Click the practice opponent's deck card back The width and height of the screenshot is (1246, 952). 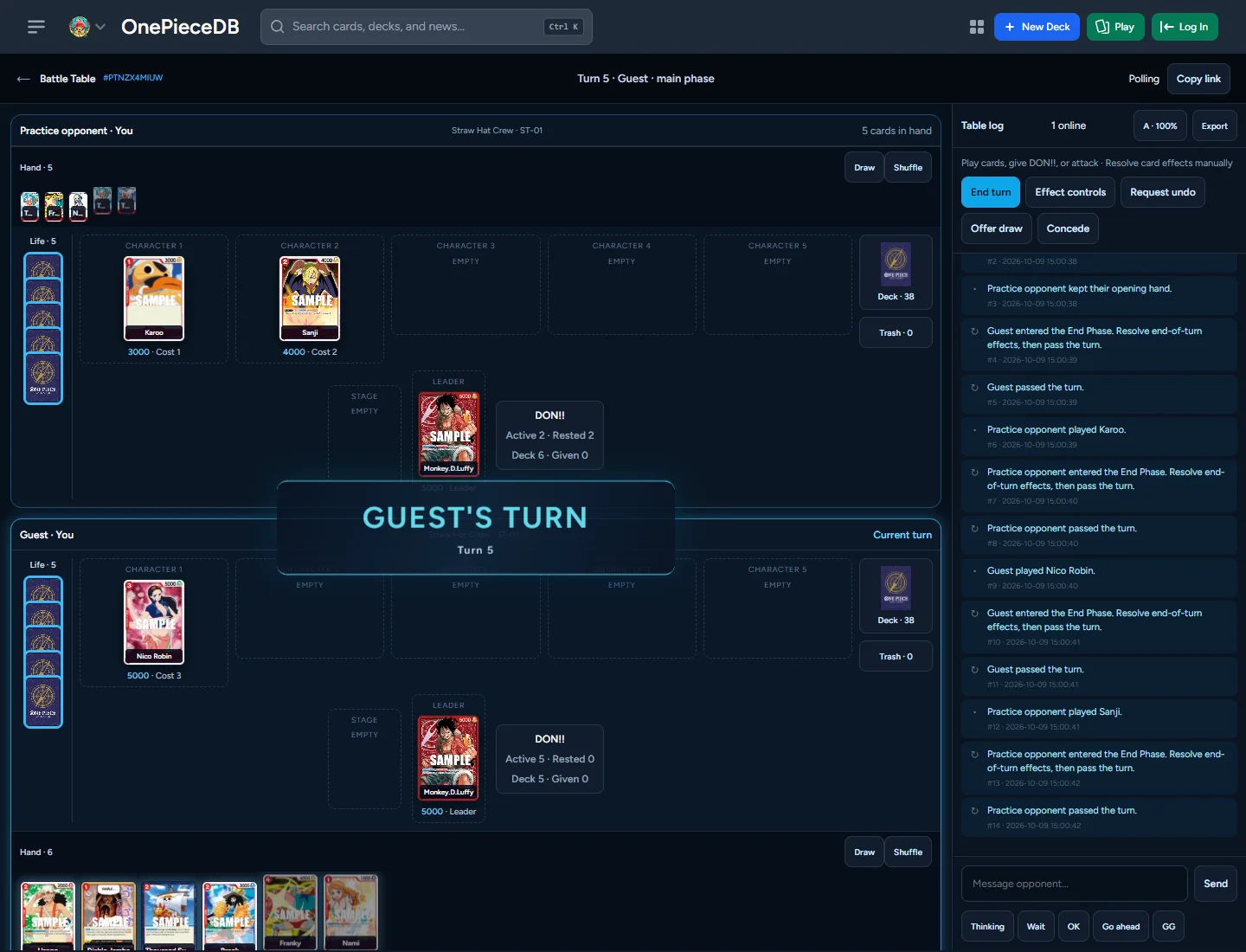896,265
